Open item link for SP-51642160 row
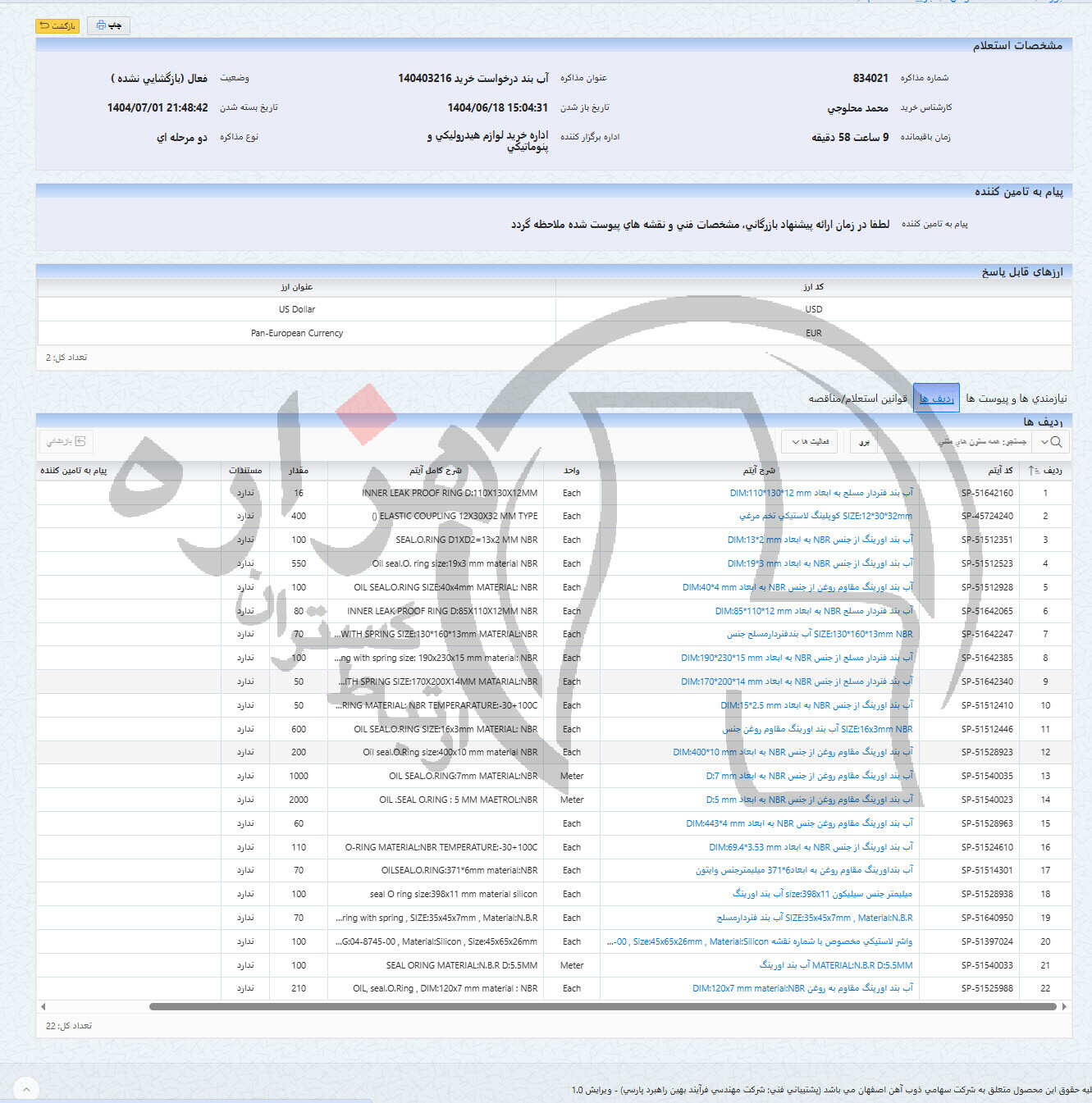 820,494
